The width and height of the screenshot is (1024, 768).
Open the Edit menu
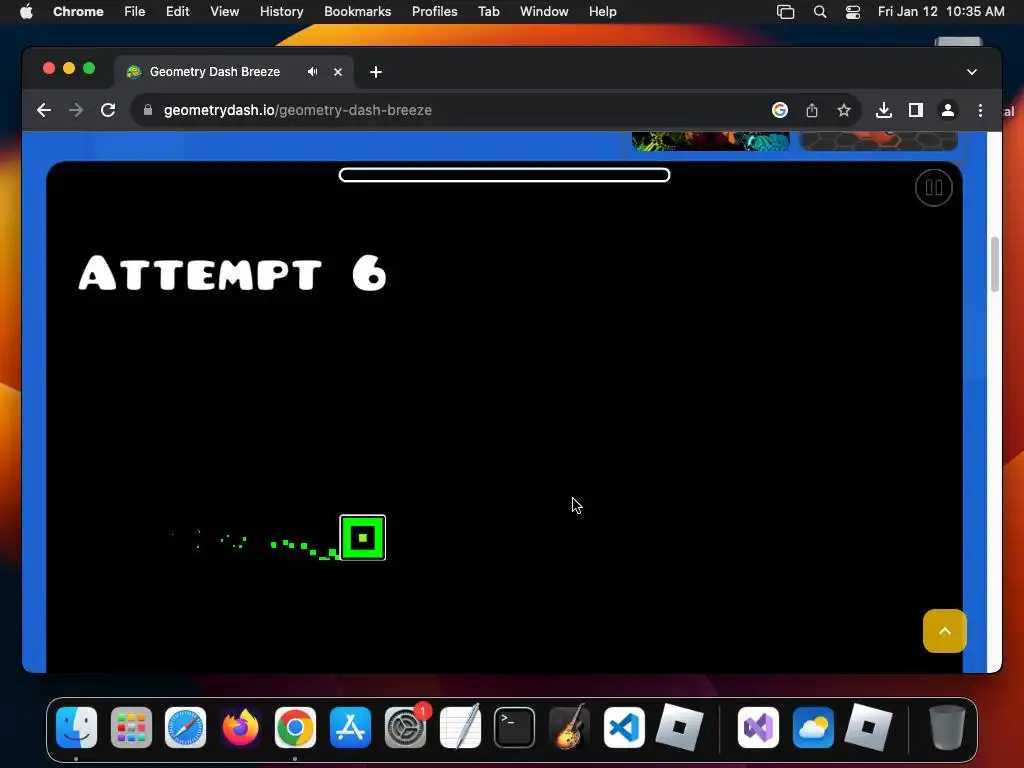(x=177, y=11)
